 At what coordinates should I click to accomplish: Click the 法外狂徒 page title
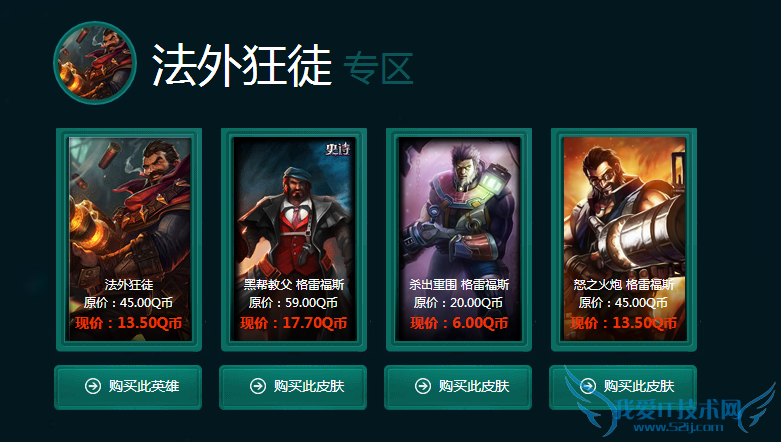tap(242, 65)
